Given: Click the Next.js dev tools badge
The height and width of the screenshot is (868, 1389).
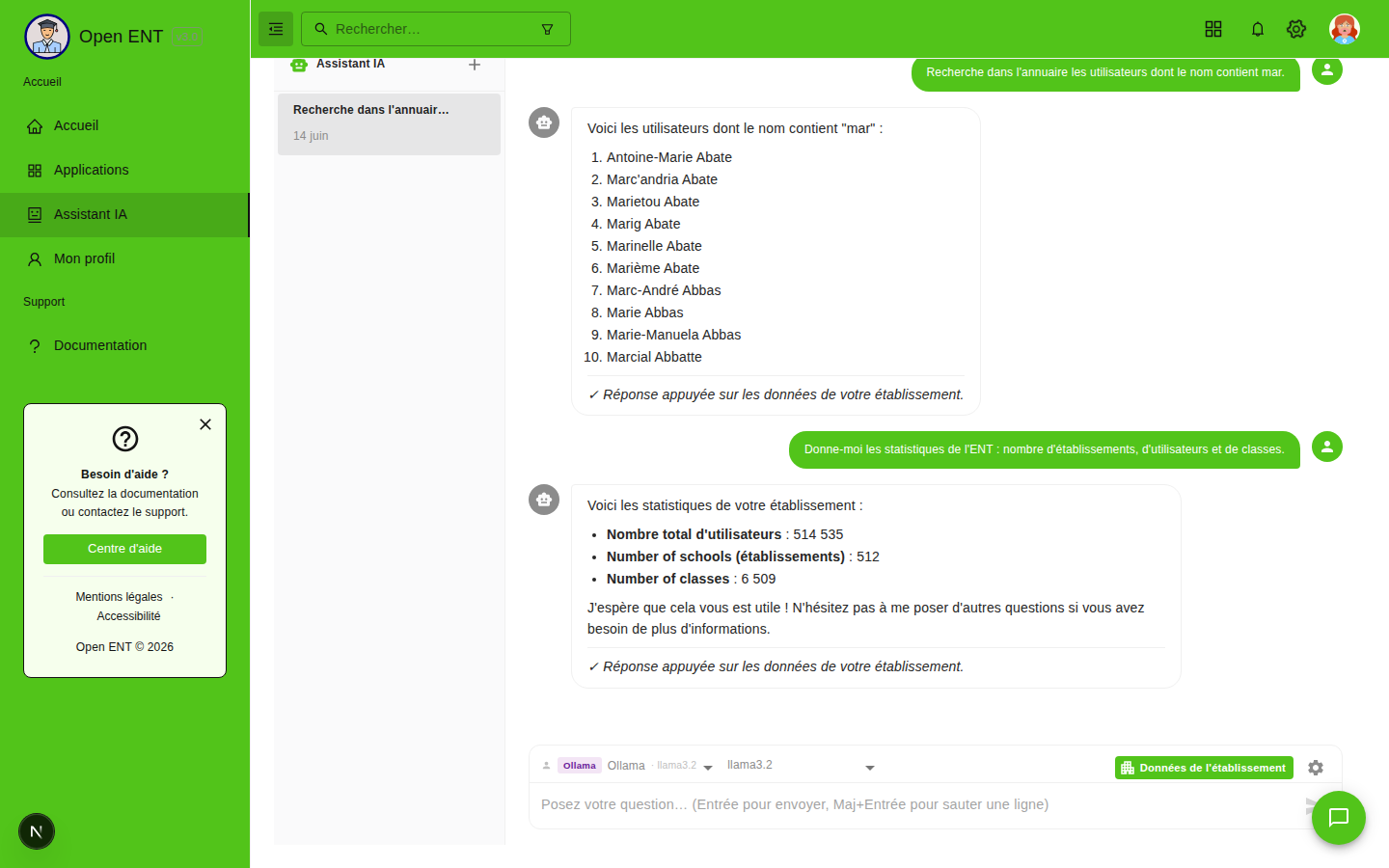Looking at the screenshot, I should coord(37,831).
